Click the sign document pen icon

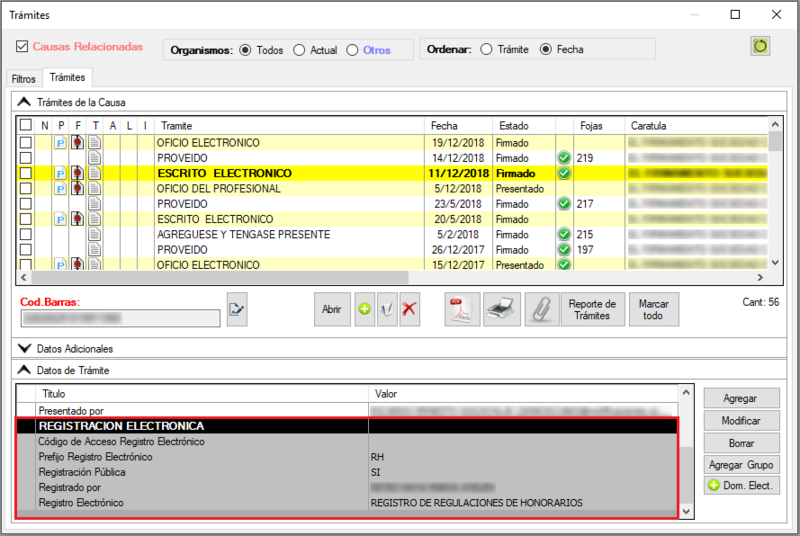[387, 309]
